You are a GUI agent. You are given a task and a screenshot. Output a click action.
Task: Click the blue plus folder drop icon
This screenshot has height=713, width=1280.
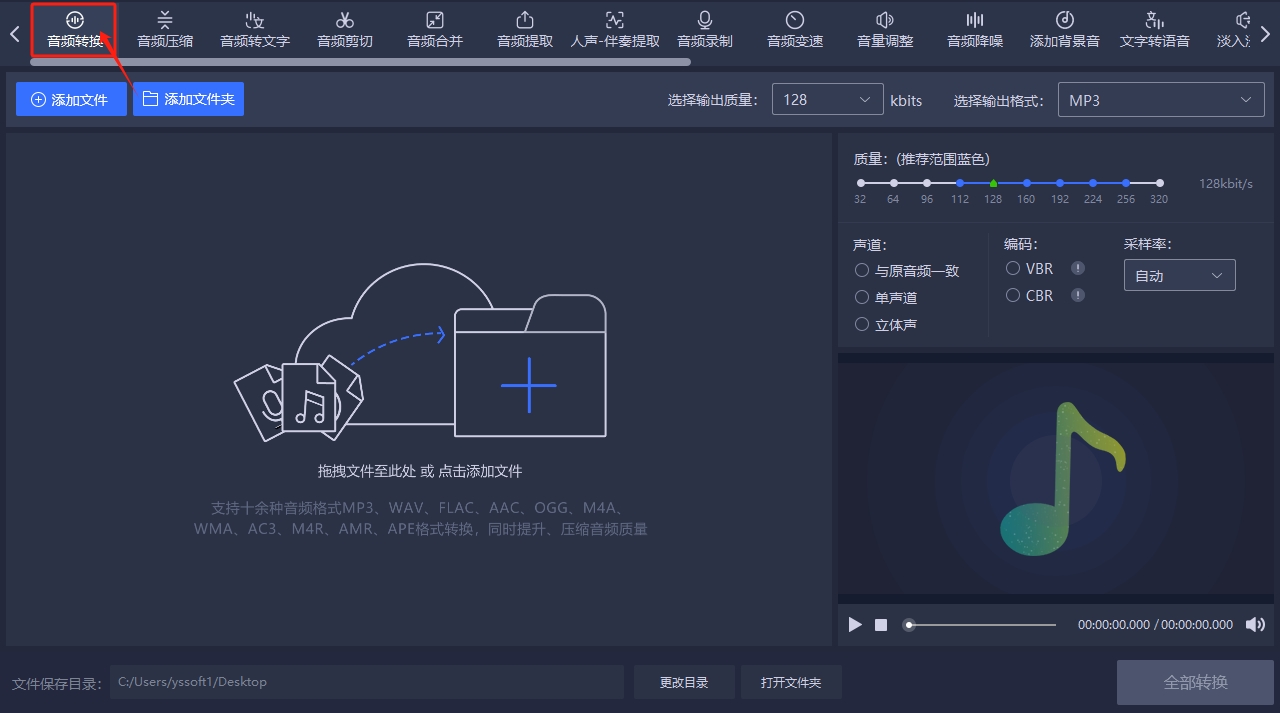[x=529, y=385]
